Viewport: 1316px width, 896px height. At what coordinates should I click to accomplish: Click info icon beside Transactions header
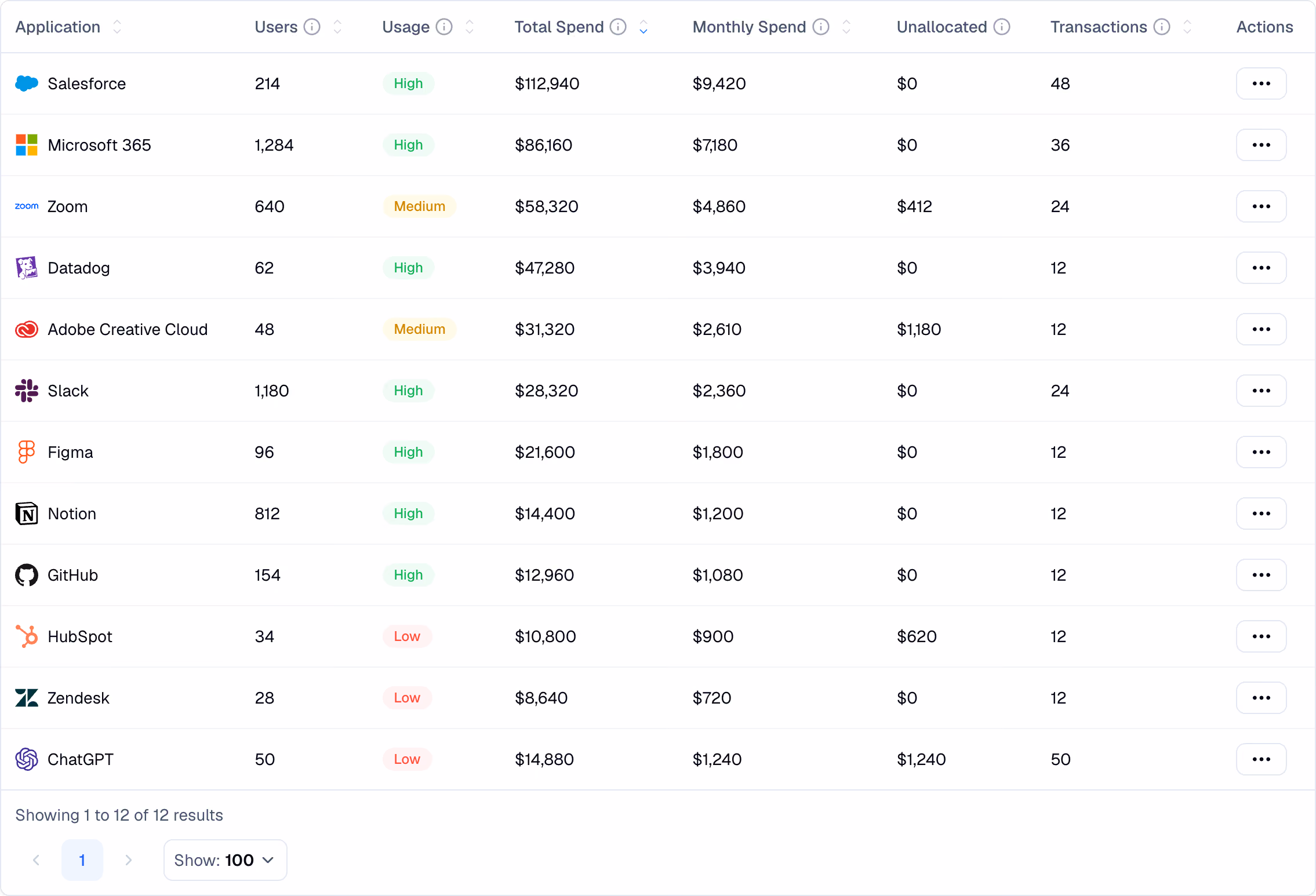click(x=1162, y=27)
